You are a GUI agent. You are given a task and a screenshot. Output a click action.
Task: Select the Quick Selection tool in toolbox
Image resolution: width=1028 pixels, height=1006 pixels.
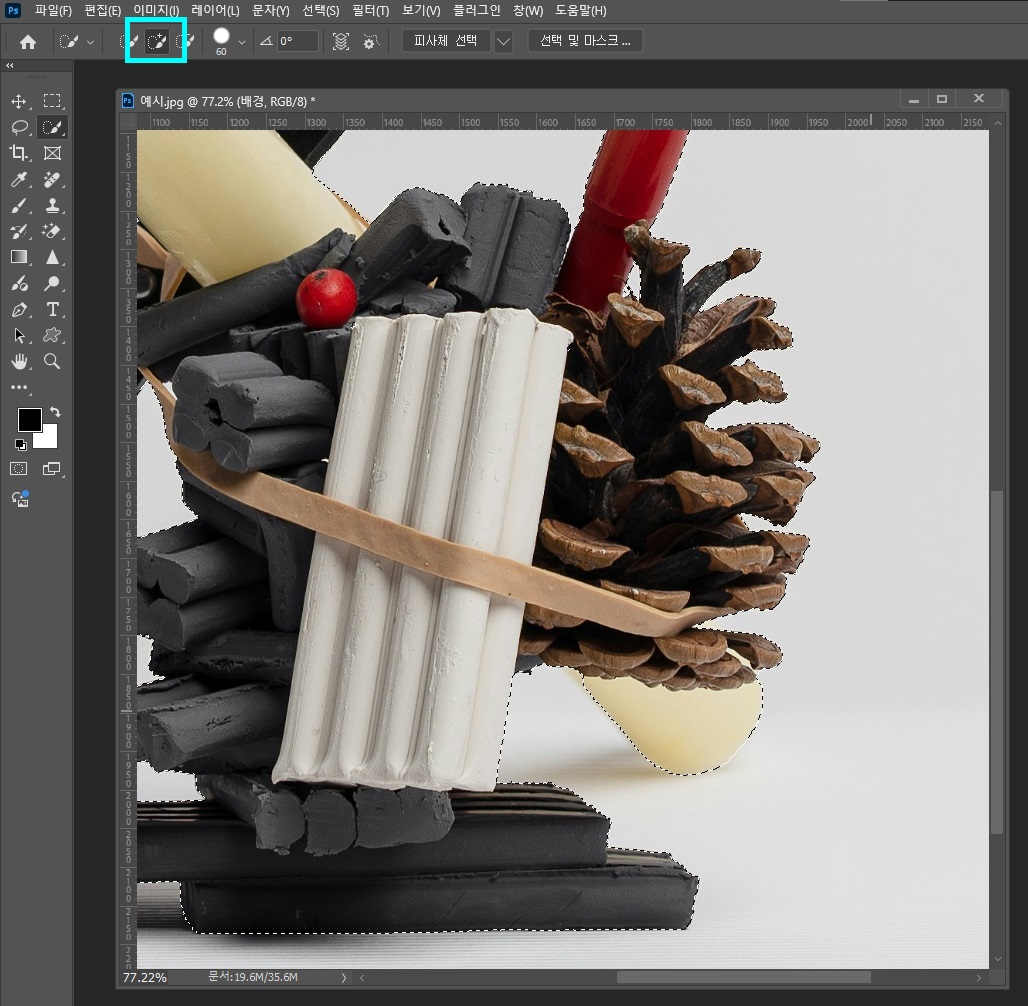pyautogui.click(x=52, y=127)
